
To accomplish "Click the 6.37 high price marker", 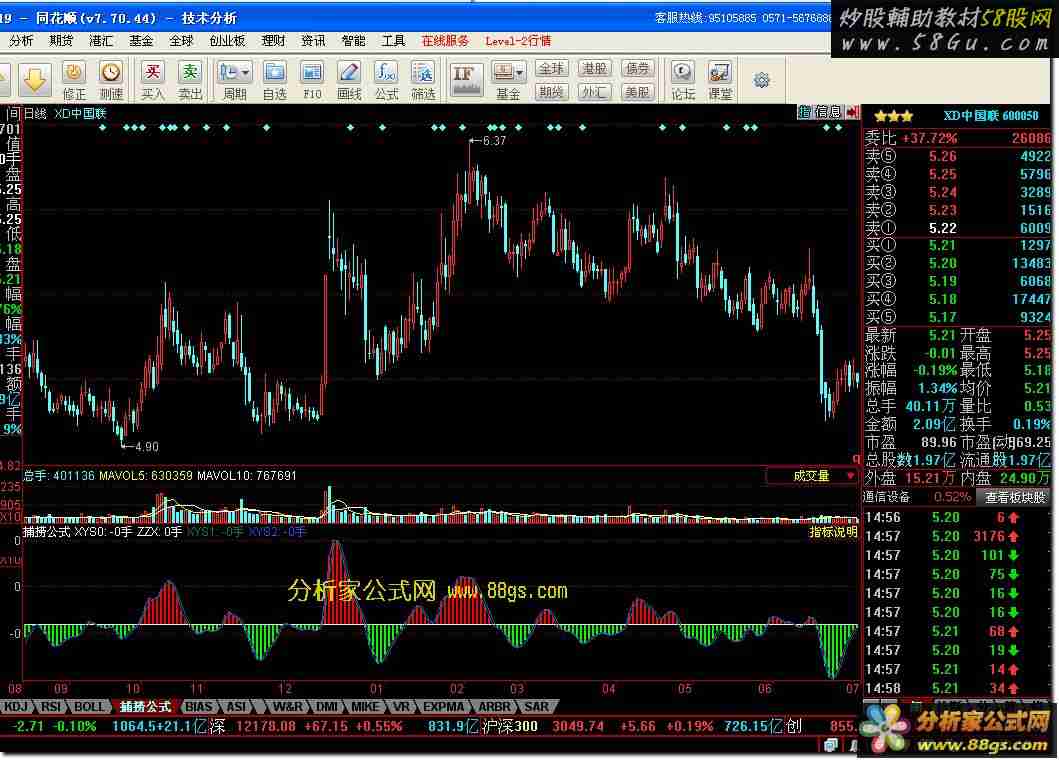I will [x=488, y=141].
